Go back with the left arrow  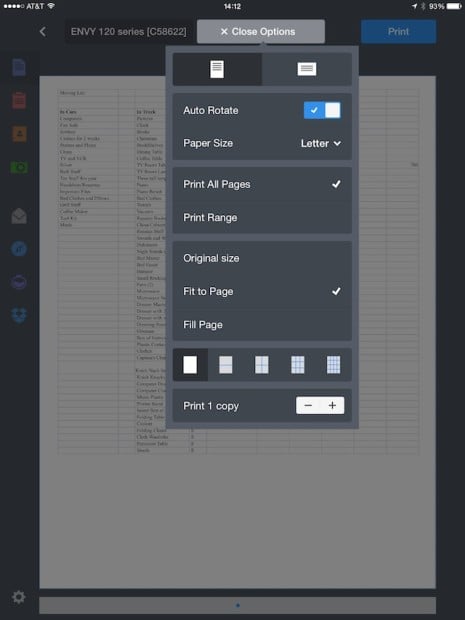point(43,31)
